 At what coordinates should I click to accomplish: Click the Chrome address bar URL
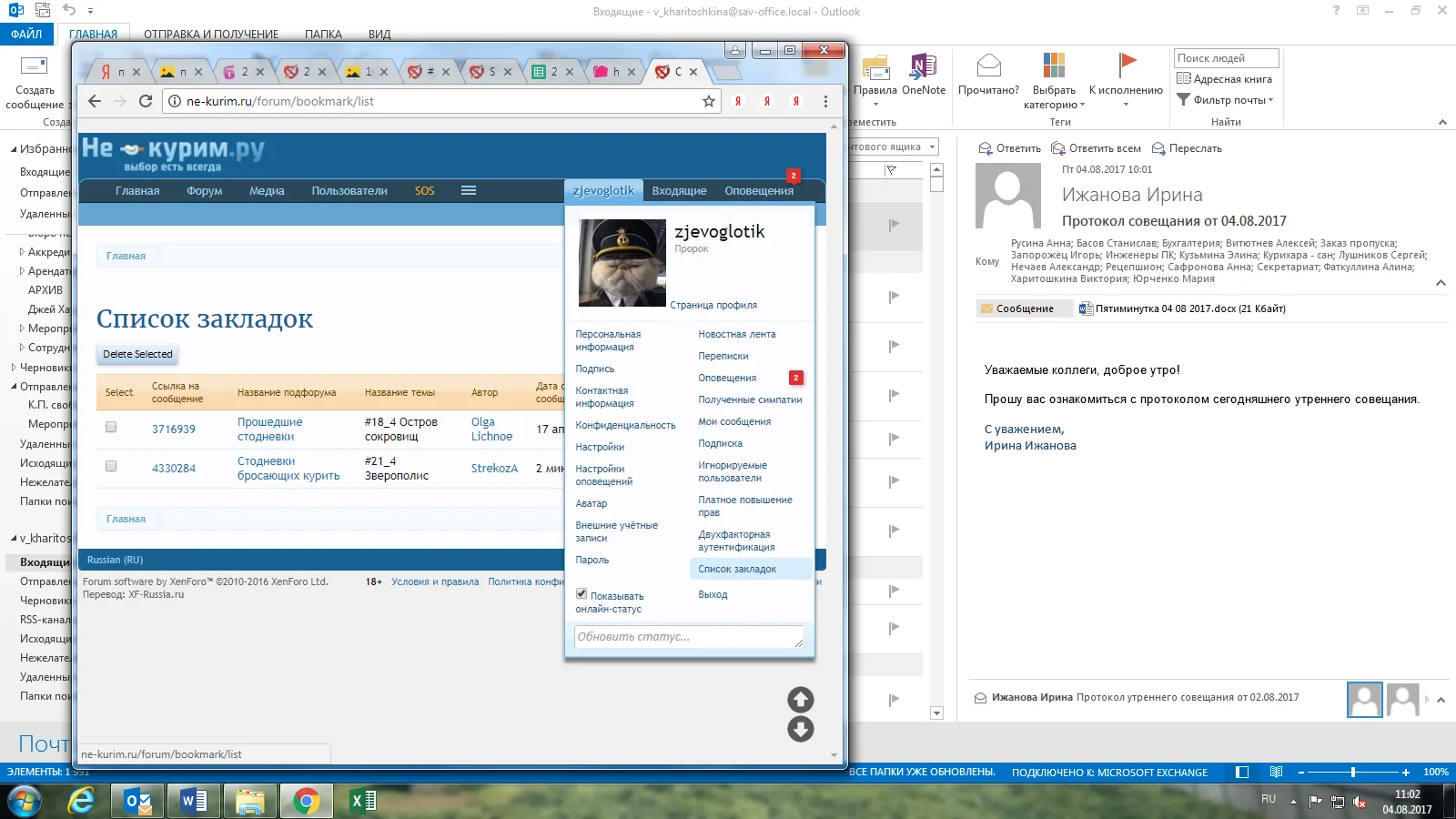point(280,101)
